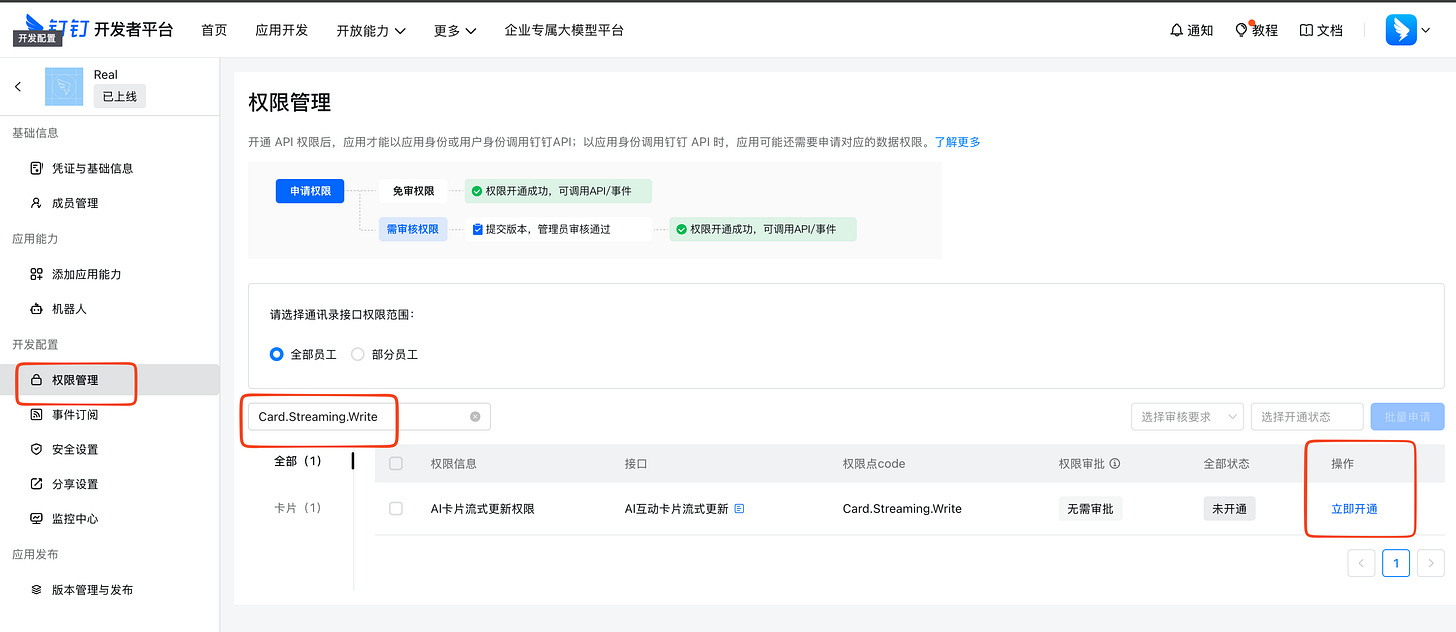The height and width of the screenshot is (632, 1456).
Task: Open the 选择开通状态 dropdown
Action: (x=1307, y=417)
